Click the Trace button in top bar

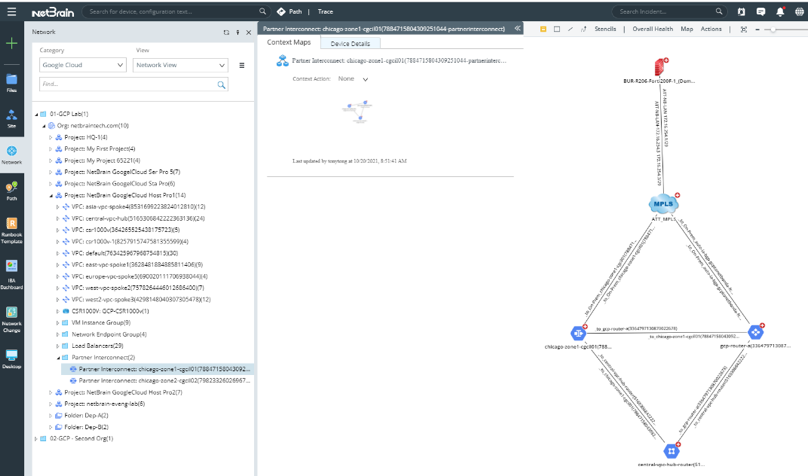(x=325, y=11)
